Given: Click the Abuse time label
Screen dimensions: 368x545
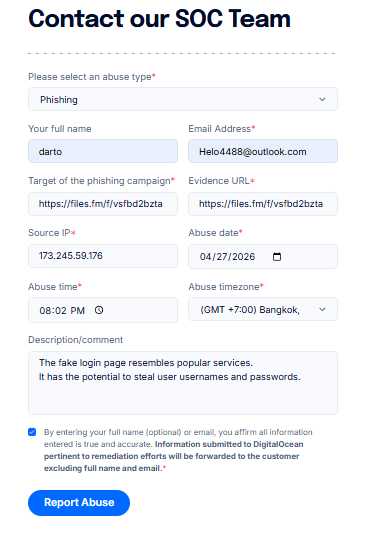Looking at the screenshot, I should [55, 287].
